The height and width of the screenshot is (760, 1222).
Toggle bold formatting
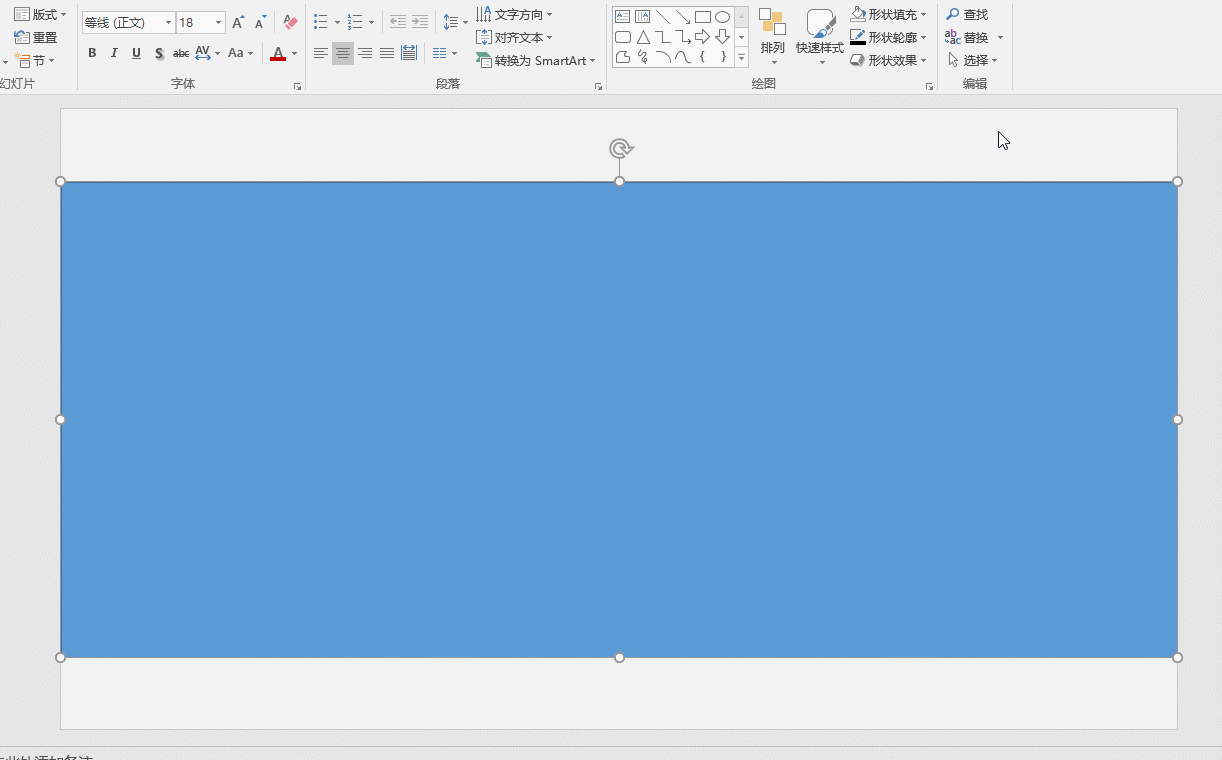click(x=92, y=53)
